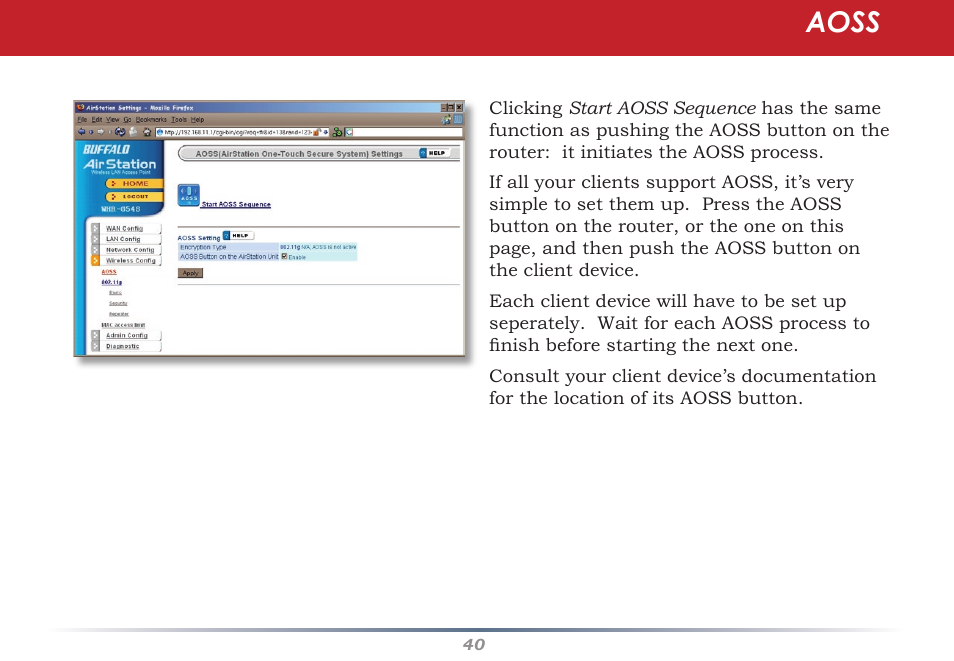
Task: Click the Apply button
Action: click(x=190, y=273)
